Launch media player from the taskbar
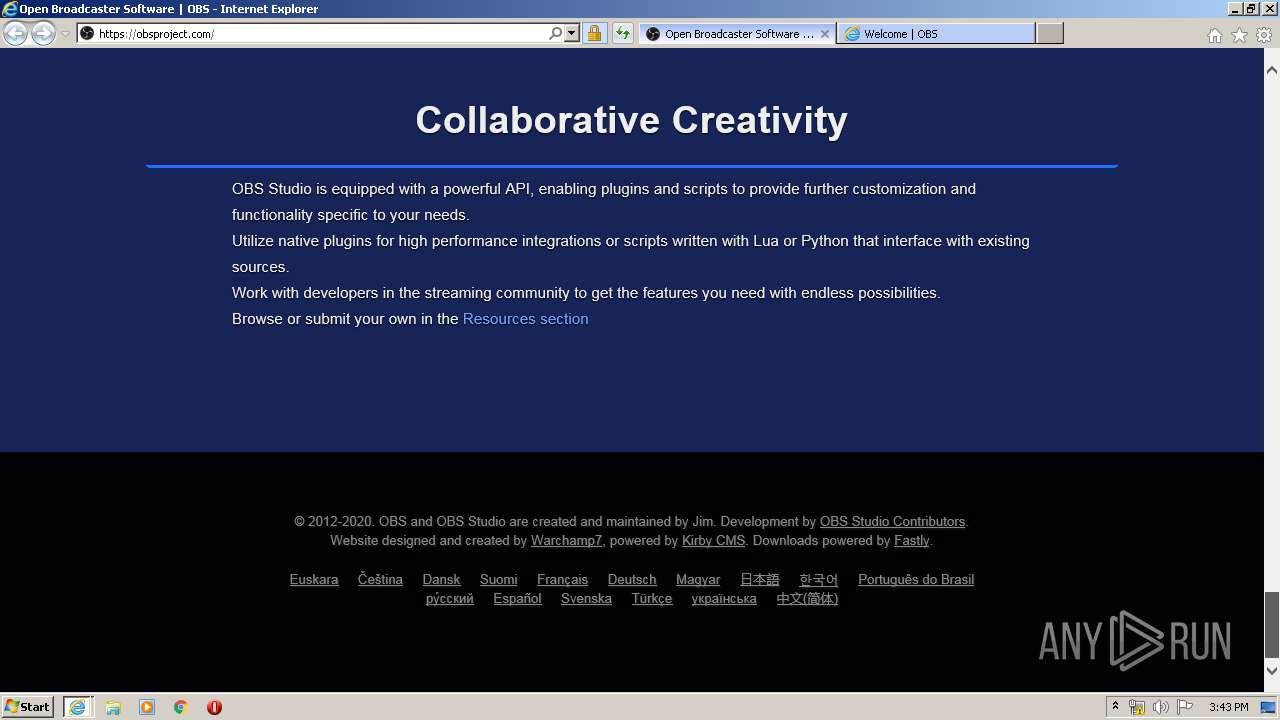Viewport: 1280px width, 720px height. [x=147, y=707]
